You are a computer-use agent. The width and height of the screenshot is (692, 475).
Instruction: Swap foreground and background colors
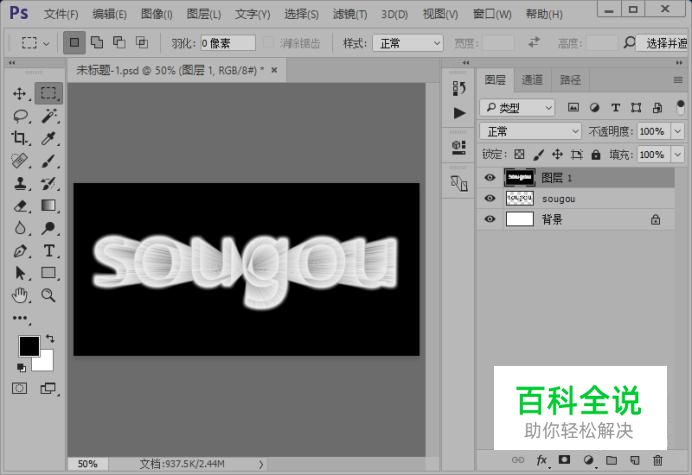point(50,339)
